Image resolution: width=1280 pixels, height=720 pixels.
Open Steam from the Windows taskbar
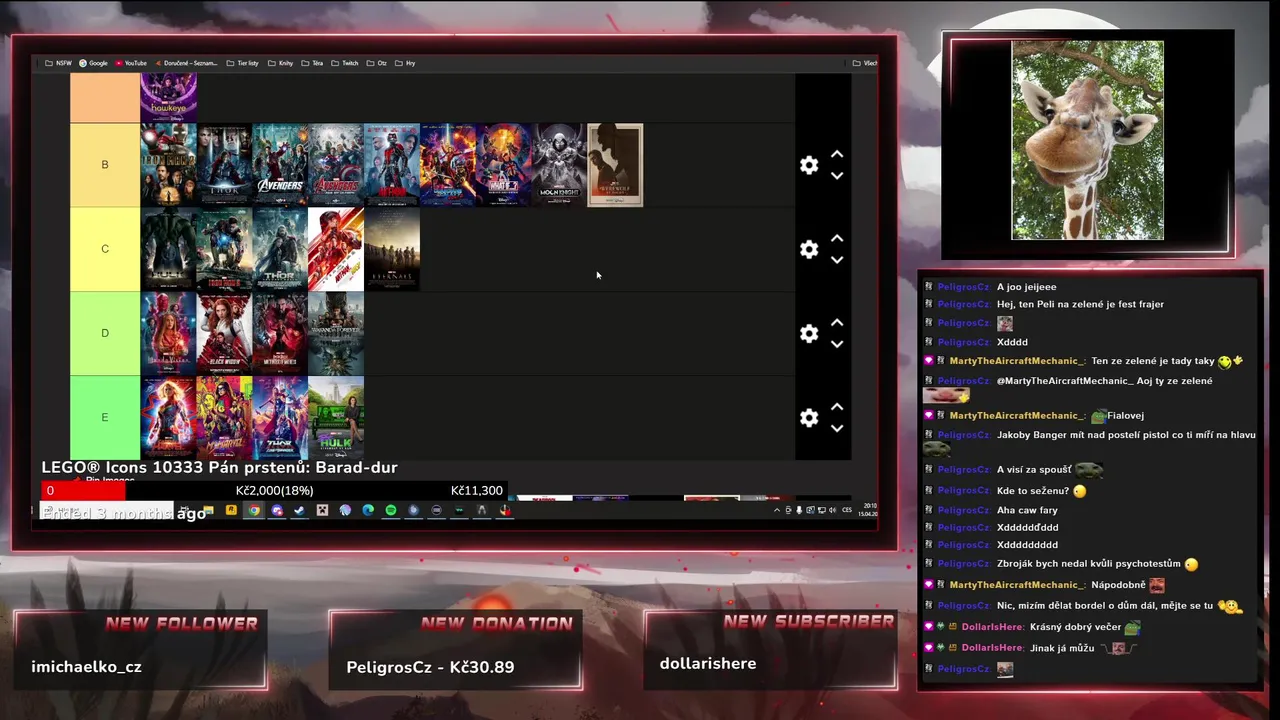[299, 510]
